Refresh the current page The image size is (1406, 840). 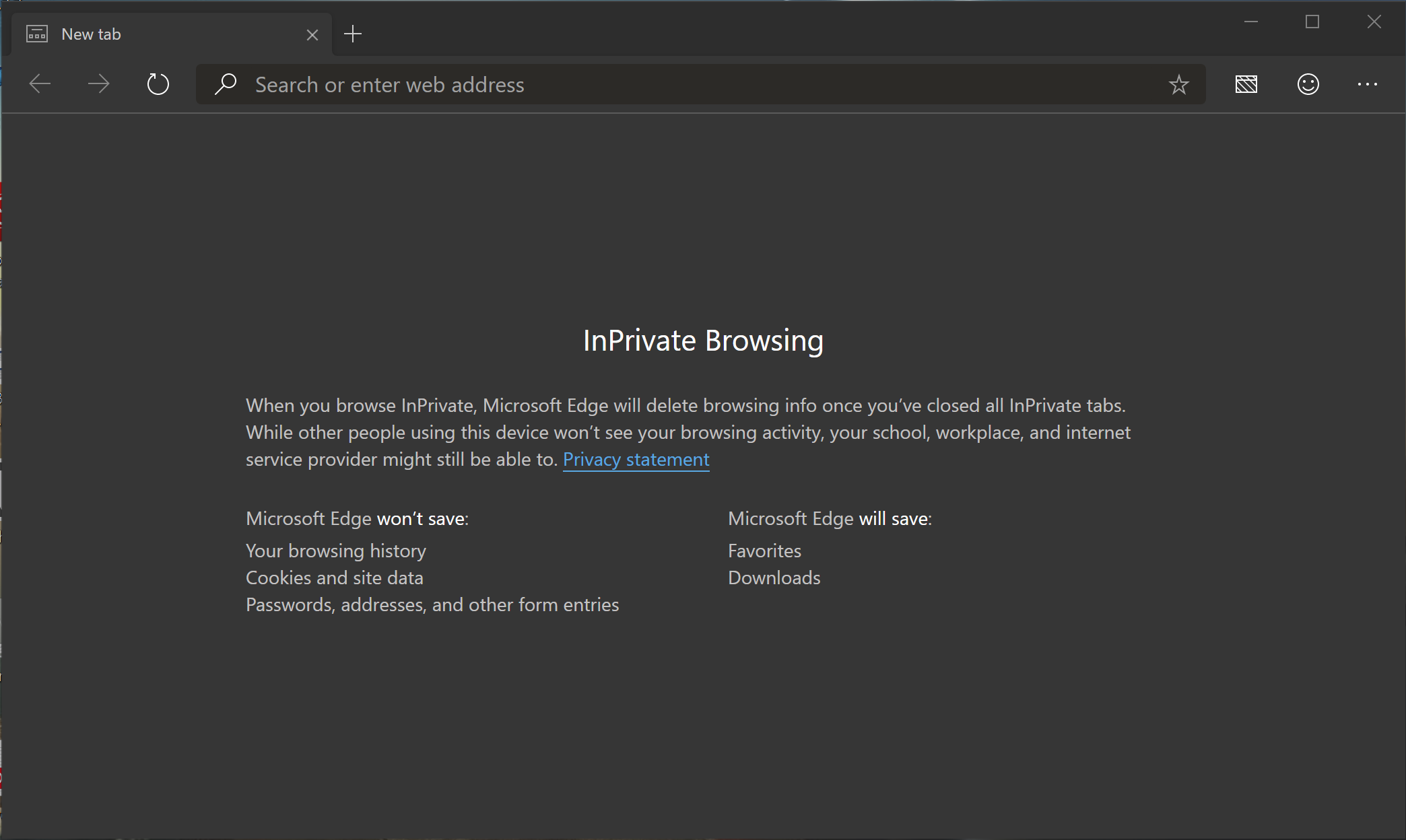coord(158,83)
